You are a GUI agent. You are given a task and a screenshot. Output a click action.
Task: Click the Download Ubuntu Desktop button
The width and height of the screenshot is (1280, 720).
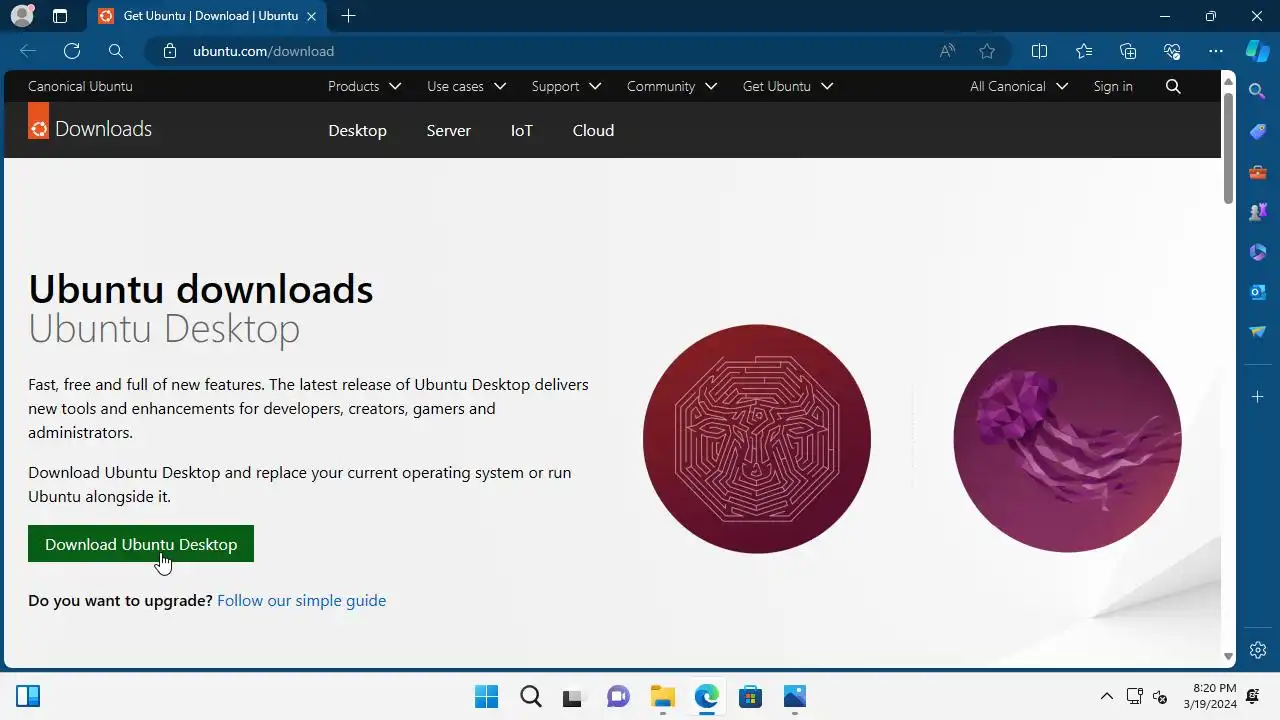[141, 544]
